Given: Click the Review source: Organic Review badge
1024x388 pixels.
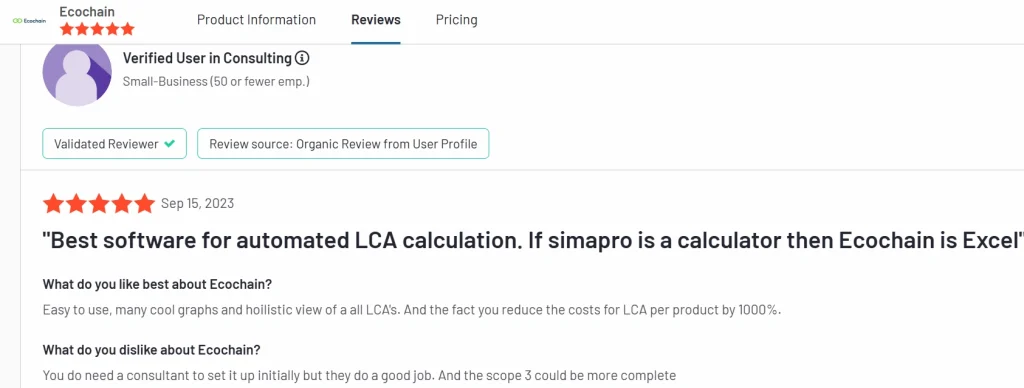Looking at the screenshot, I should 343,144.
